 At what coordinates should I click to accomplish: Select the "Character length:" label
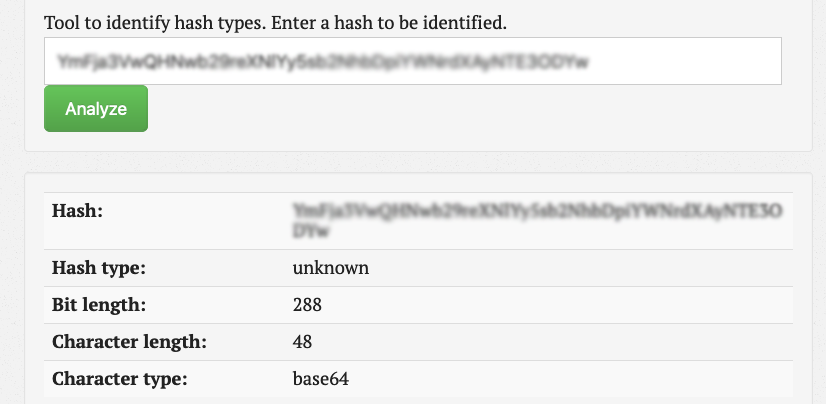129,342
